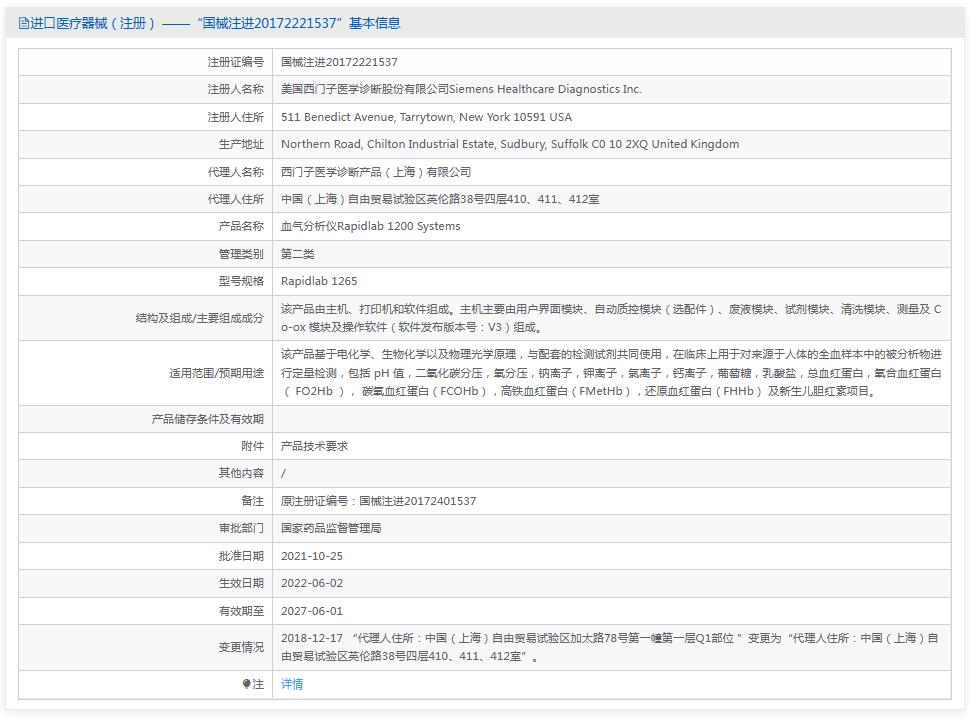This screenshot has width=969, height=720.
Task: Click the 注册人名称 label
Action: 235,90
